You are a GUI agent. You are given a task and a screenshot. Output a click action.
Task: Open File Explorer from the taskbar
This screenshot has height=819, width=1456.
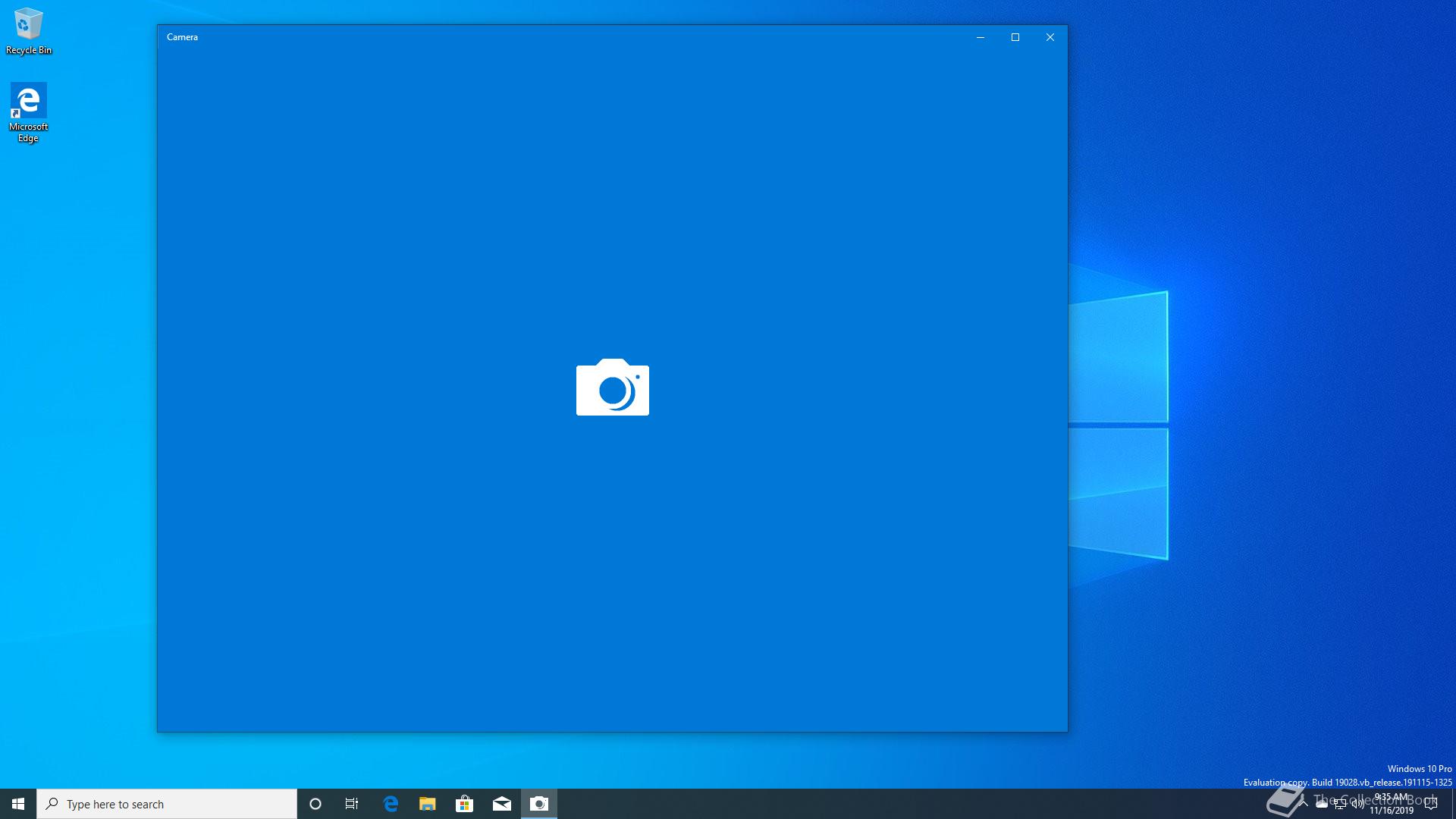[x=428, y=804]
